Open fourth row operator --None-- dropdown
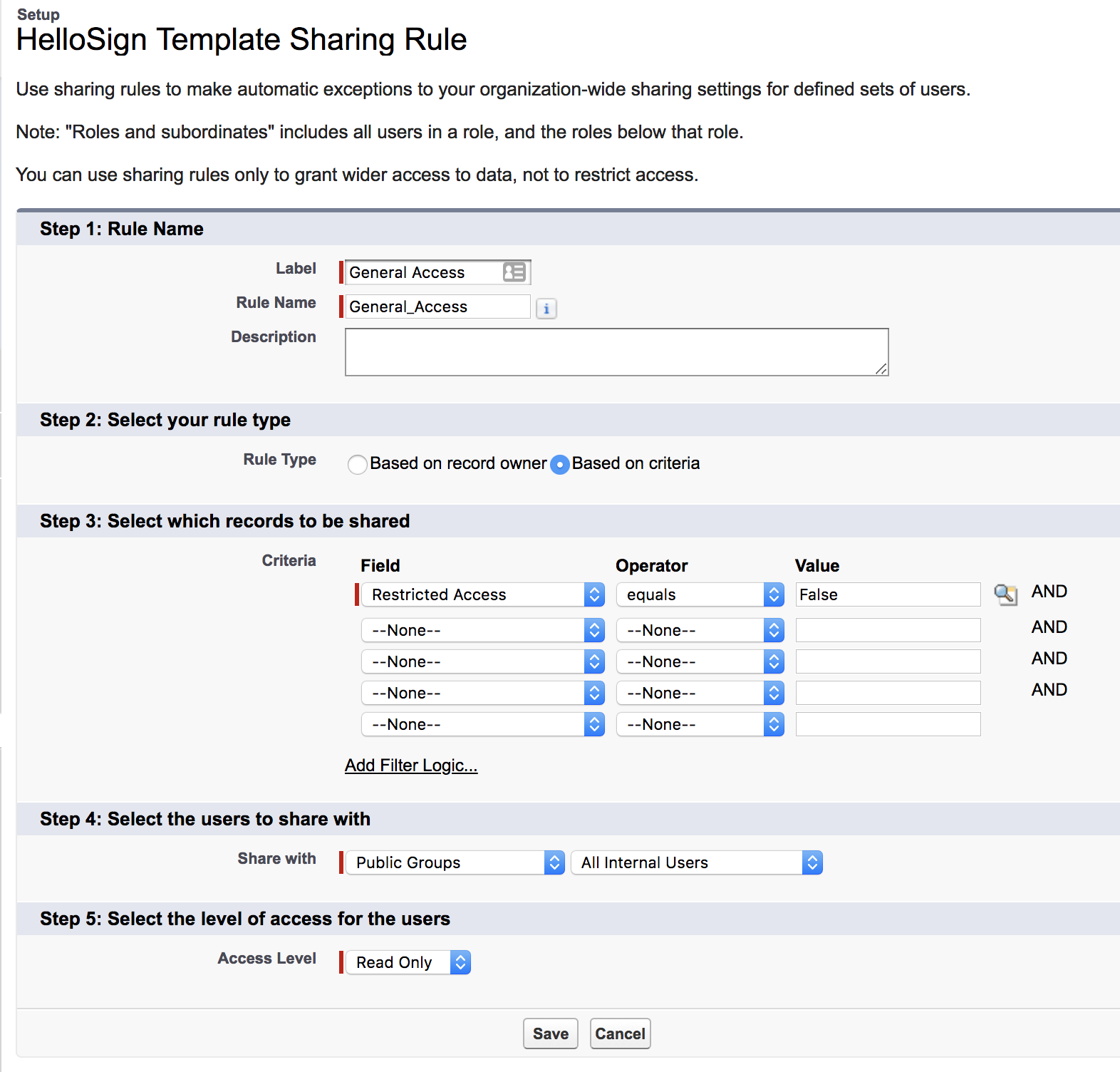1120x1072 pixels. tap(700, 693)
